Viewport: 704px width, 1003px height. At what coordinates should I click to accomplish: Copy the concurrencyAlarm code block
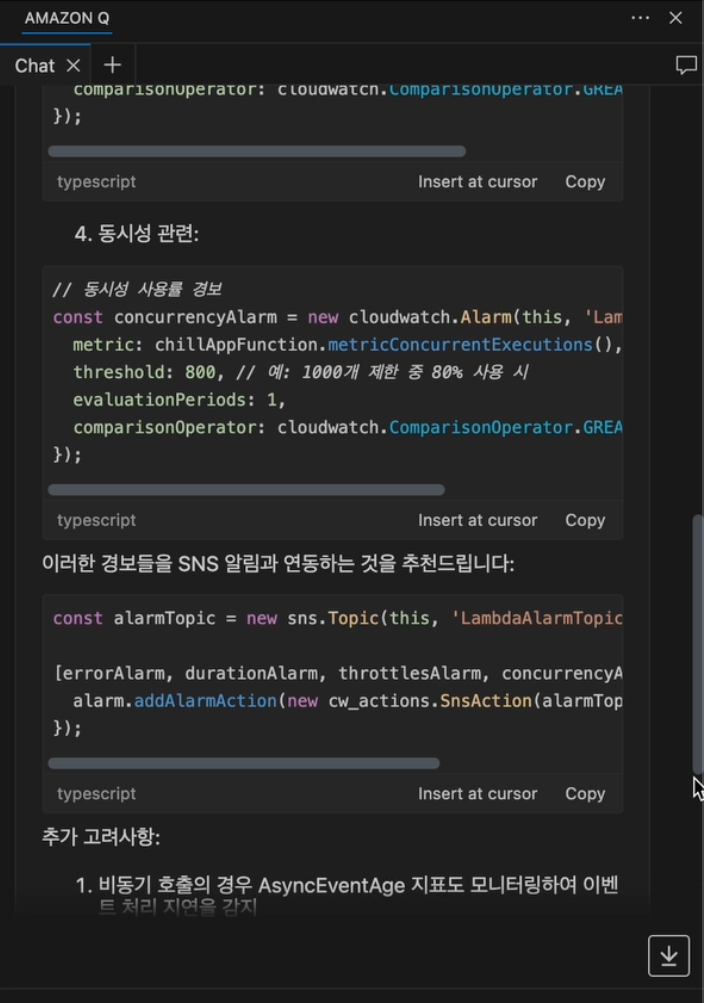coord(585,520)
